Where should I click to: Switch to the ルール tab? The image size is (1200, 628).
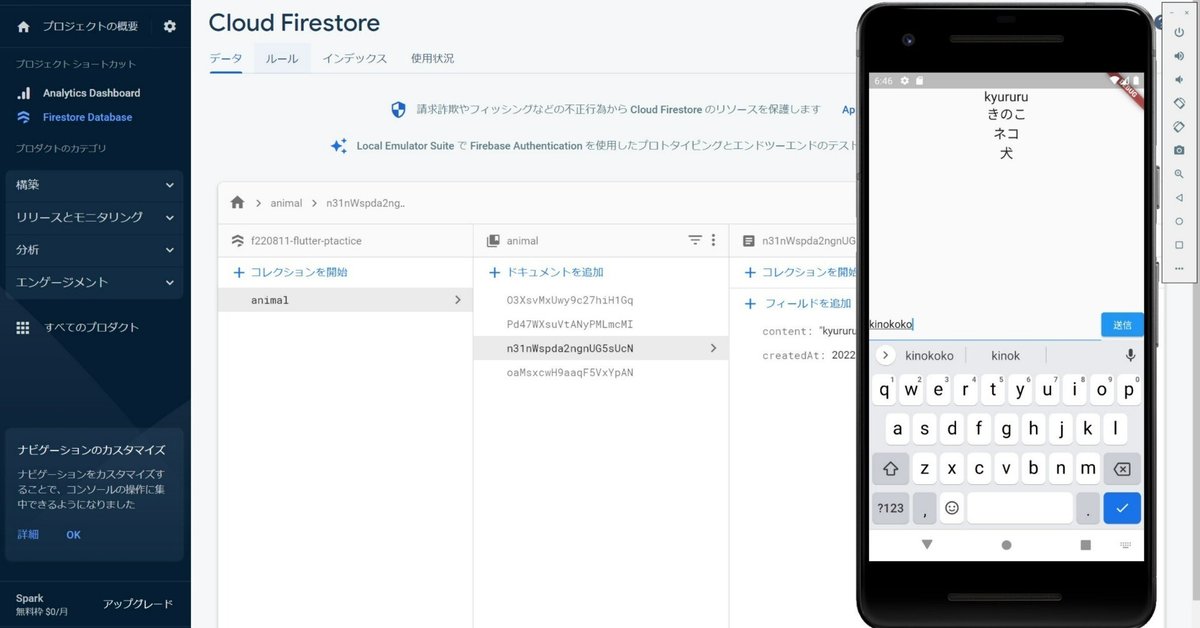coord(282,58)
